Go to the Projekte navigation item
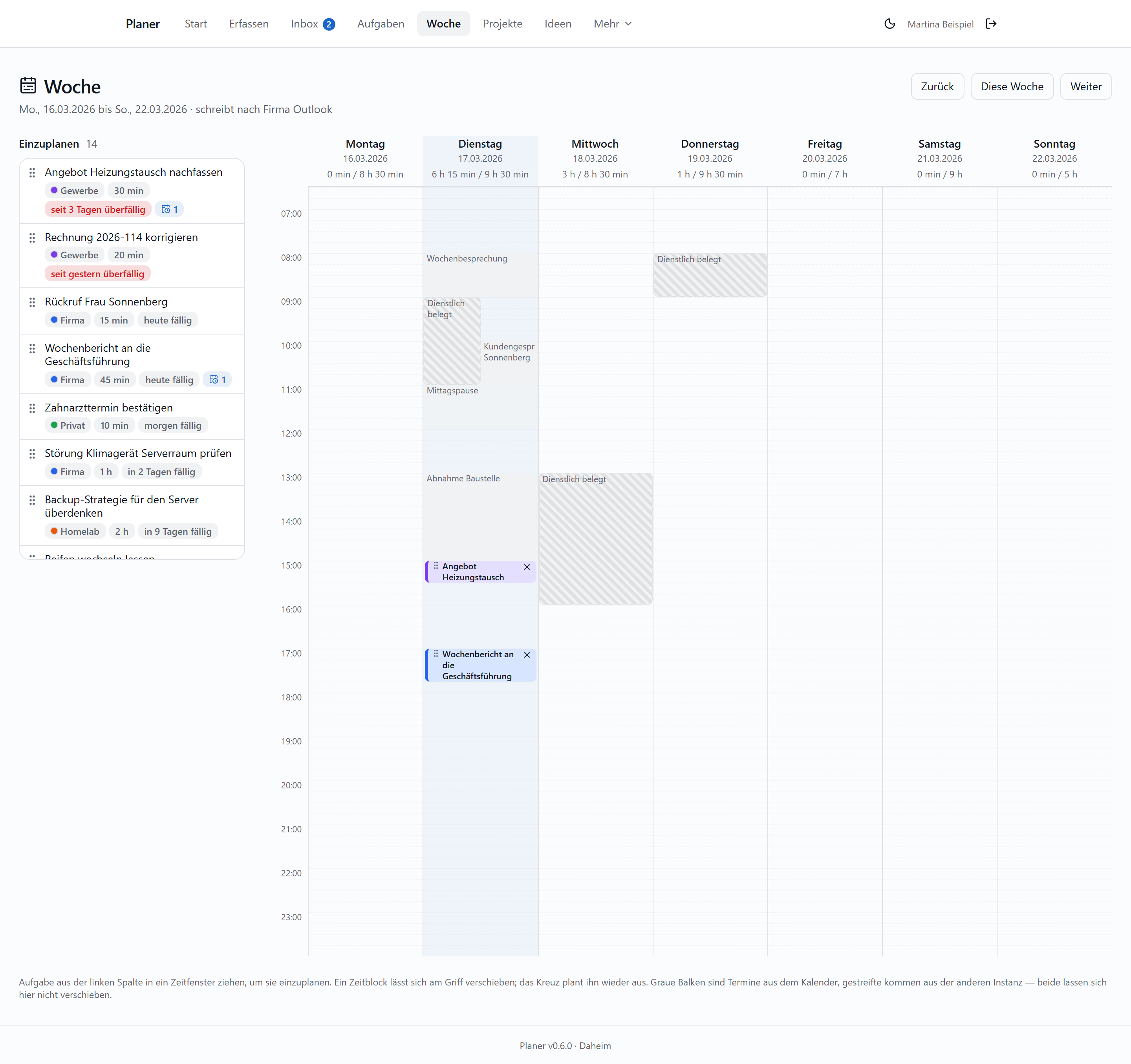The image size is (1131, 1064). click(502, 24)
